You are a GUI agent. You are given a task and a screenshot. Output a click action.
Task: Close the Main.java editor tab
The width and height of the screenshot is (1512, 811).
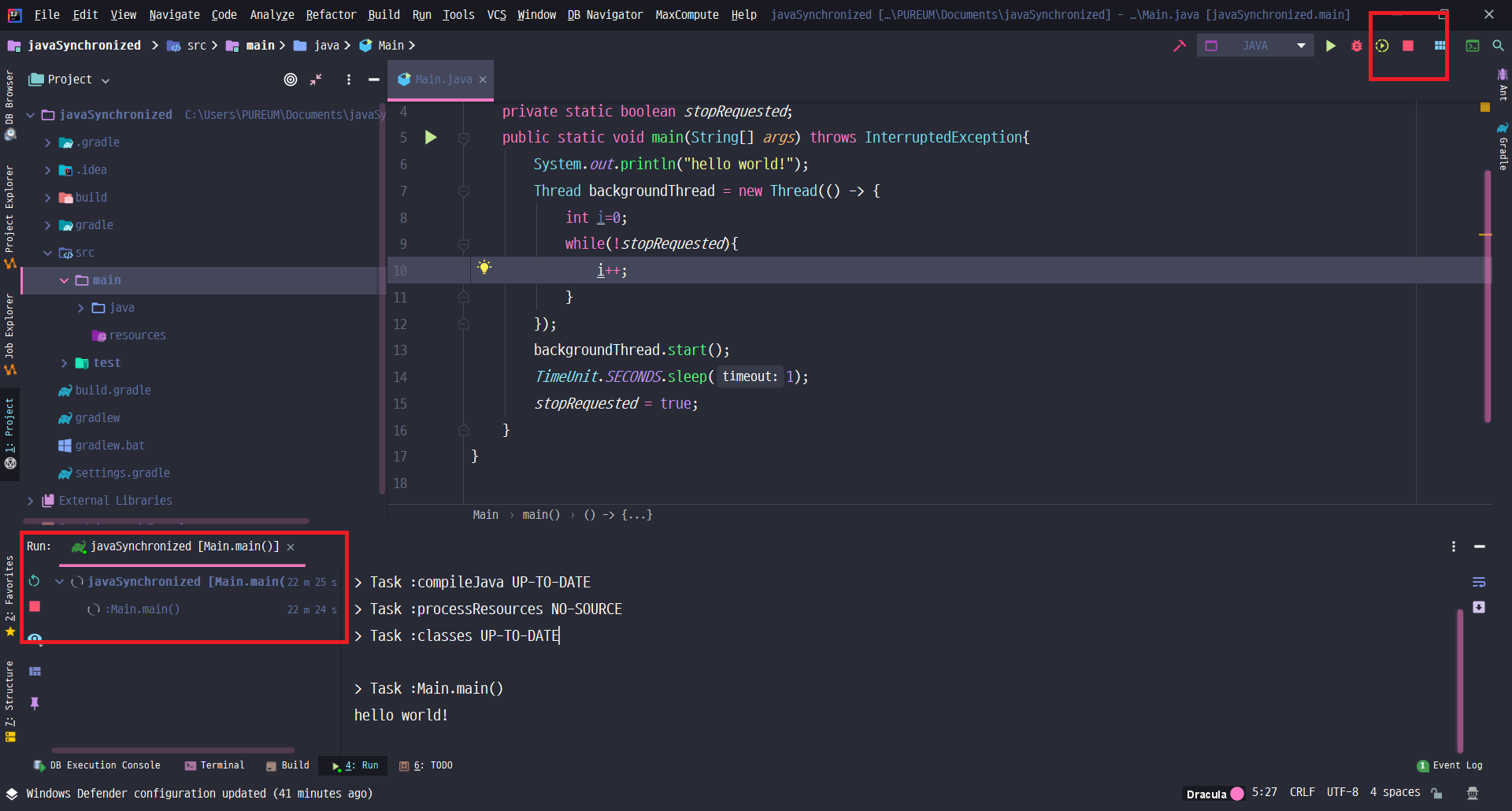pyautogui.click(x=483, y=80)
